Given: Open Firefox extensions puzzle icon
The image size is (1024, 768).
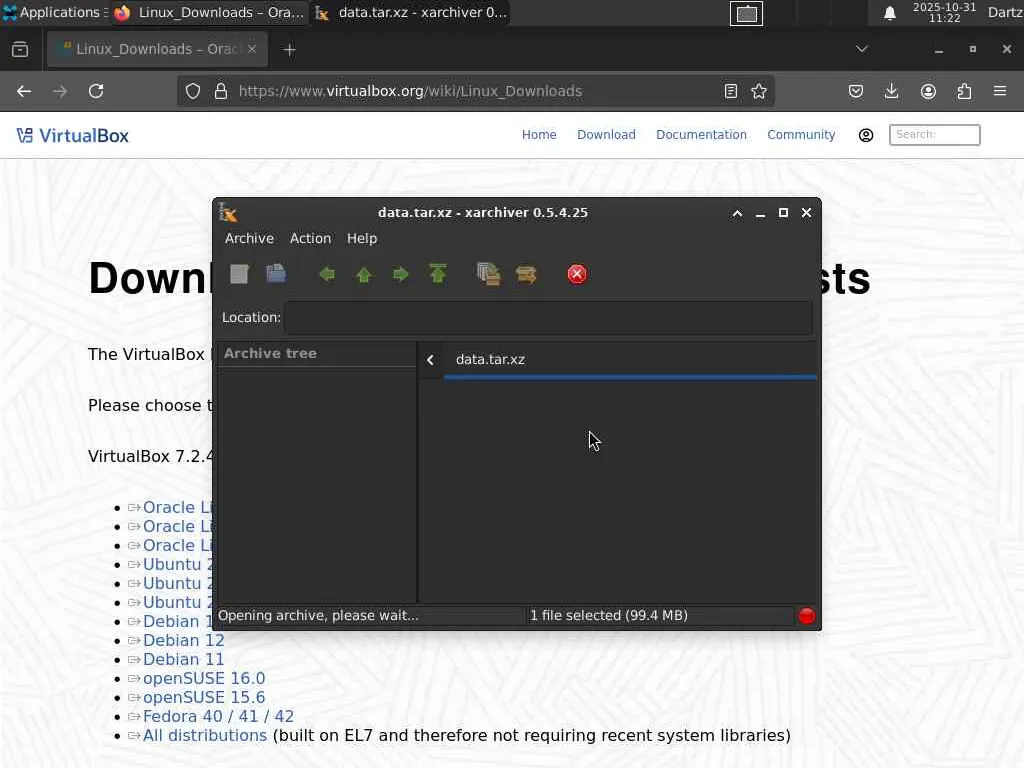Looking at the screenshot, I should (964, 91).
